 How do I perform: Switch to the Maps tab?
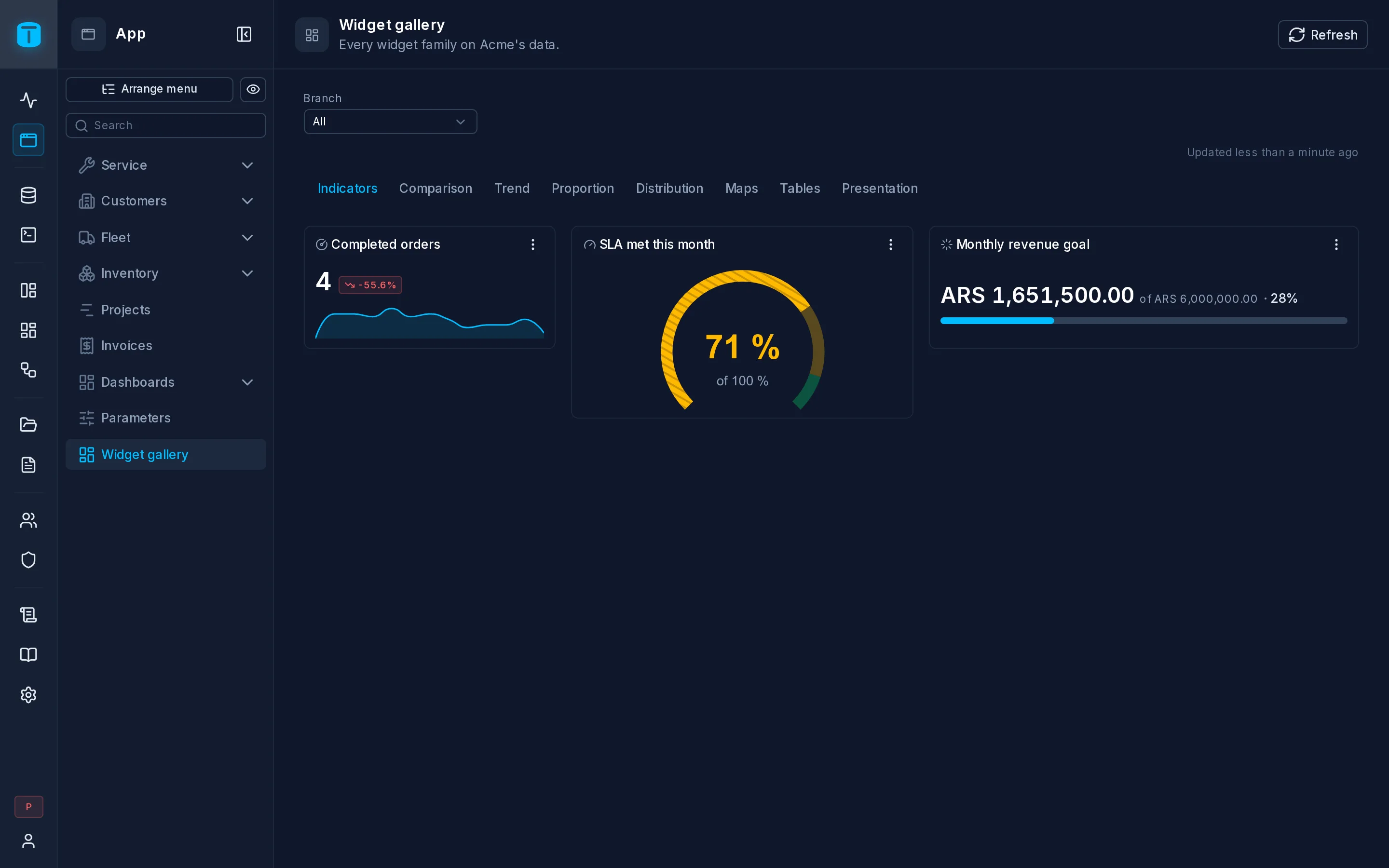741,188
